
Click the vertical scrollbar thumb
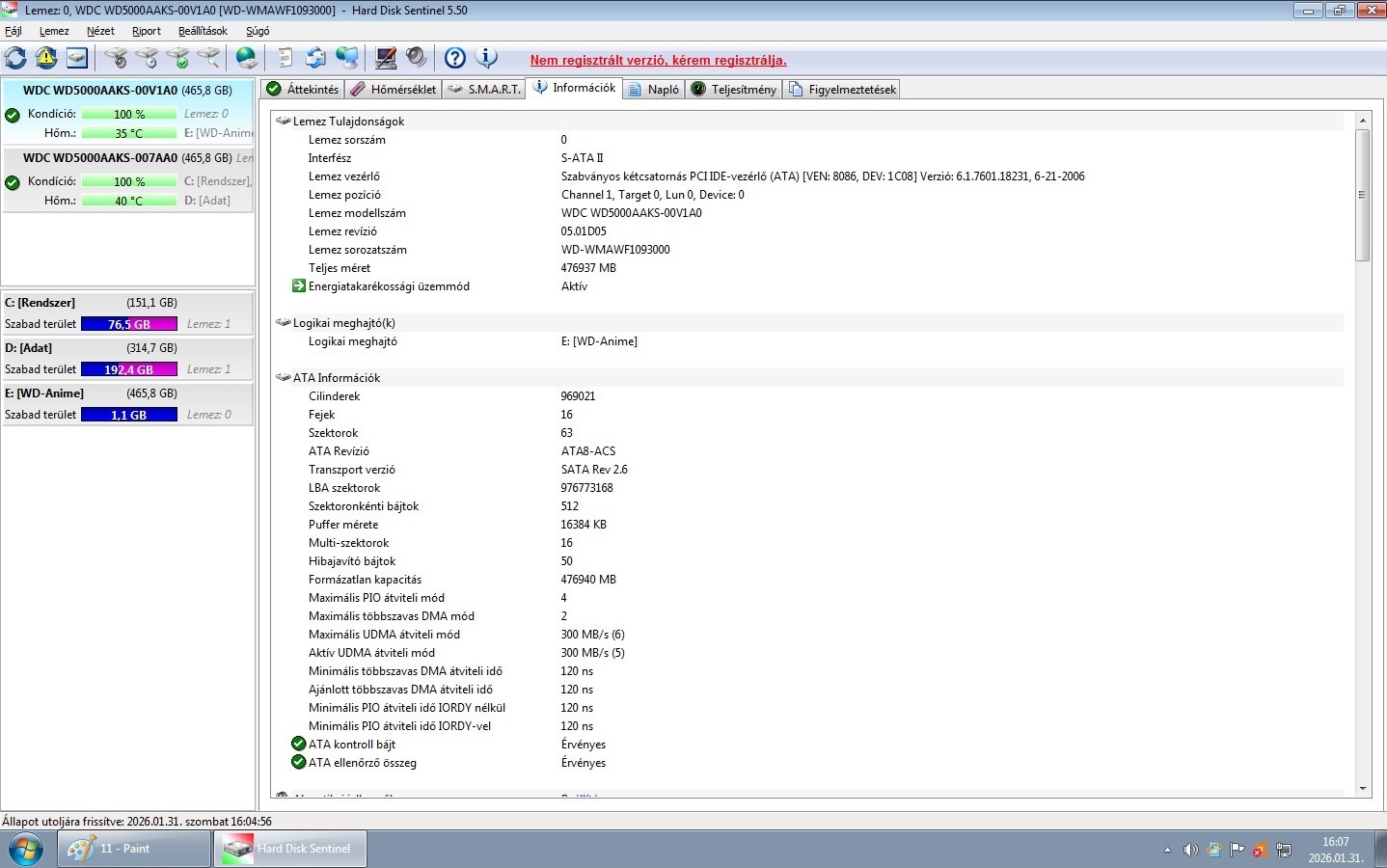pos(1363,195)
